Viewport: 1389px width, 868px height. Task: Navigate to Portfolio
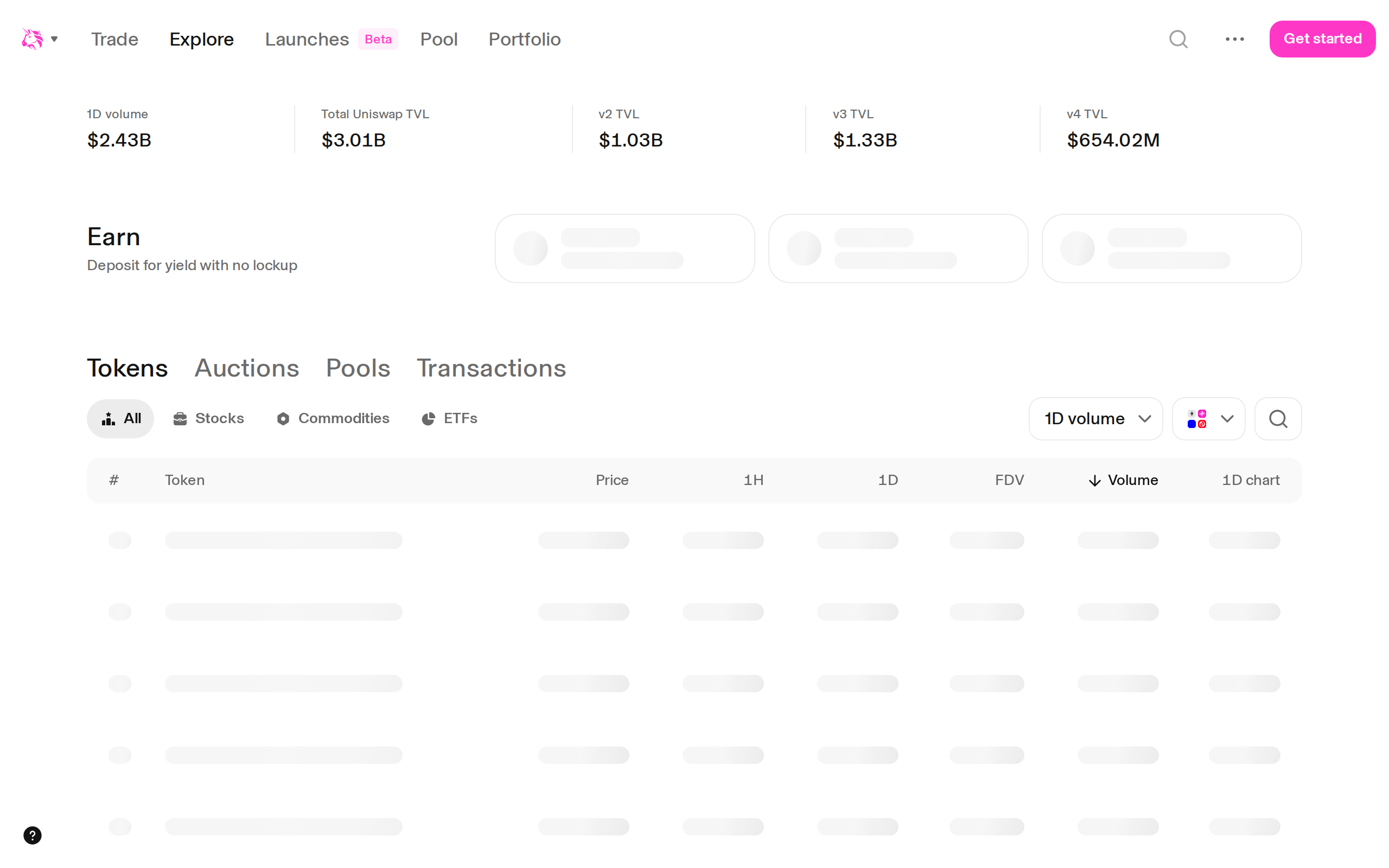pyautogui.click(x=525, y=39)
